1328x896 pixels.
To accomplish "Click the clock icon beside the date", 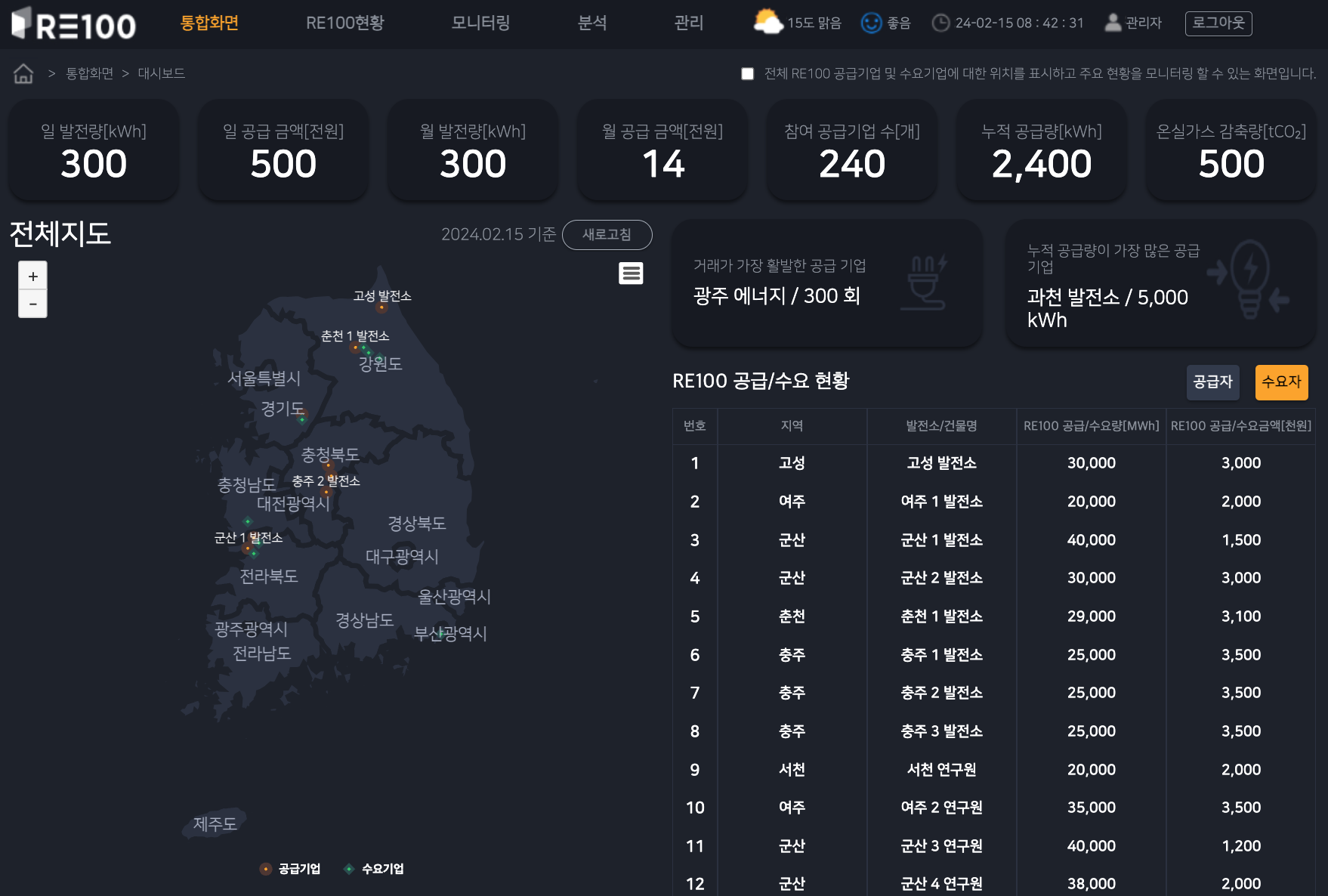I will (940, 23).
